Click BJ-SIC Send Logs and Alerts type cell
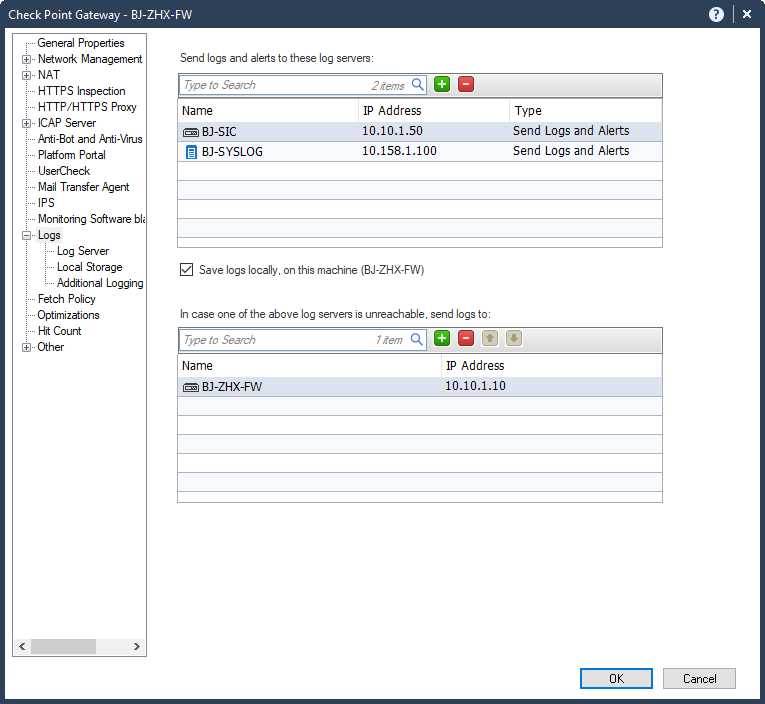 (571, 131)
